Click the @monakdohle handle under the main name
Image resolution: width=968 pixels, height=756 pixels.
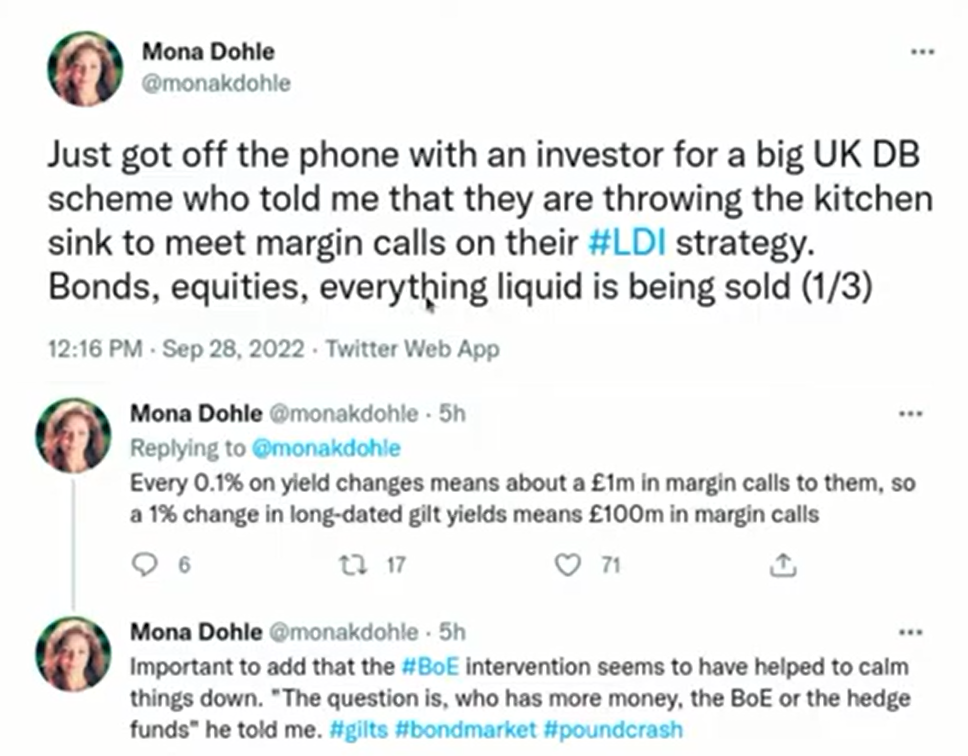[216, 83]
